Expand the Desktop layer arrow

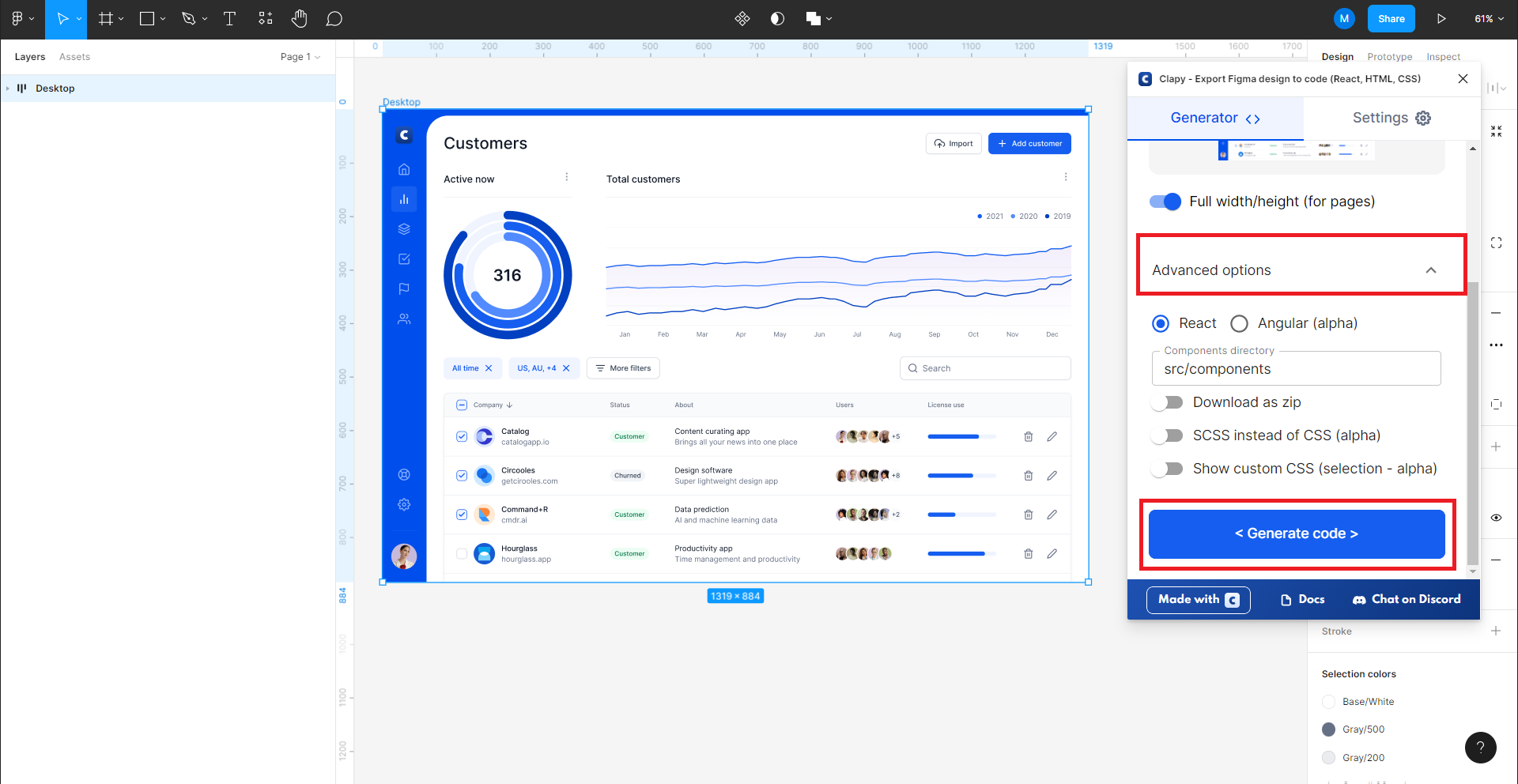pos(8,89)
